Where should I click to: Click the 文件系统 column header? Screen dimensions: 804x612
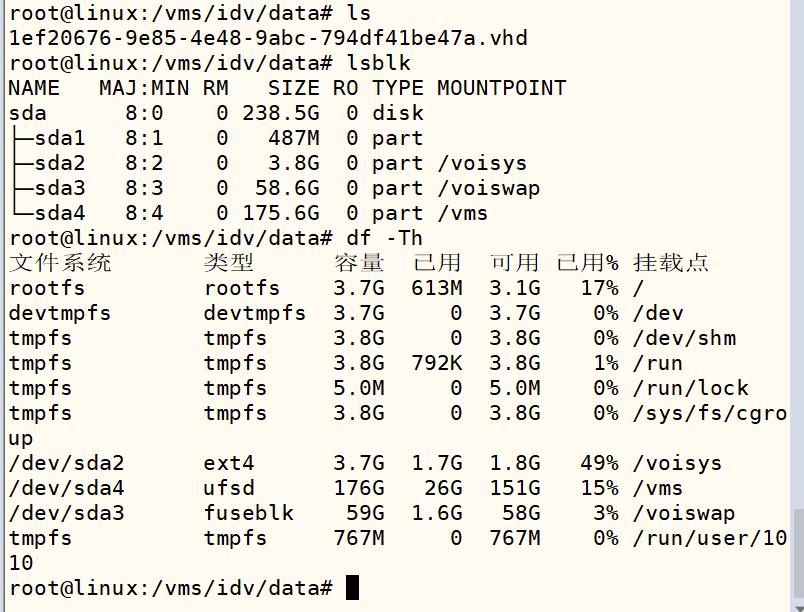pos(60,263)
